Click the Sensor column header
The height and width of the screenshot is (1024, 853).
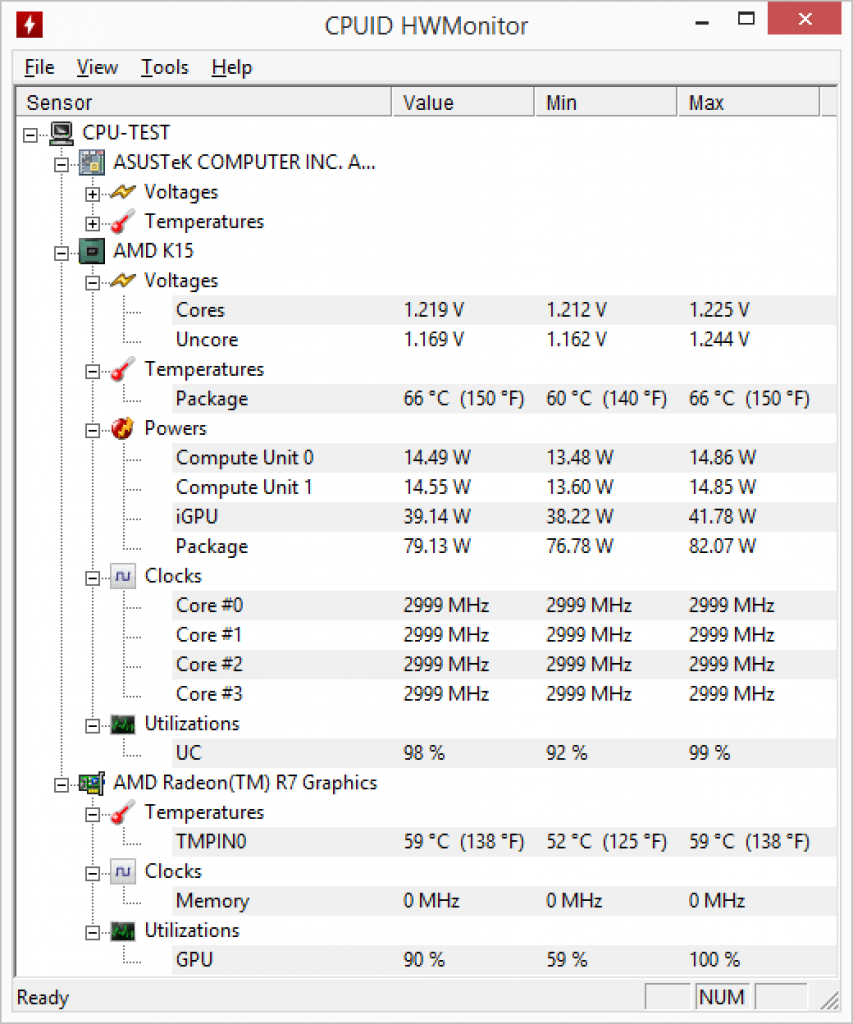click(x=204, y=103)
